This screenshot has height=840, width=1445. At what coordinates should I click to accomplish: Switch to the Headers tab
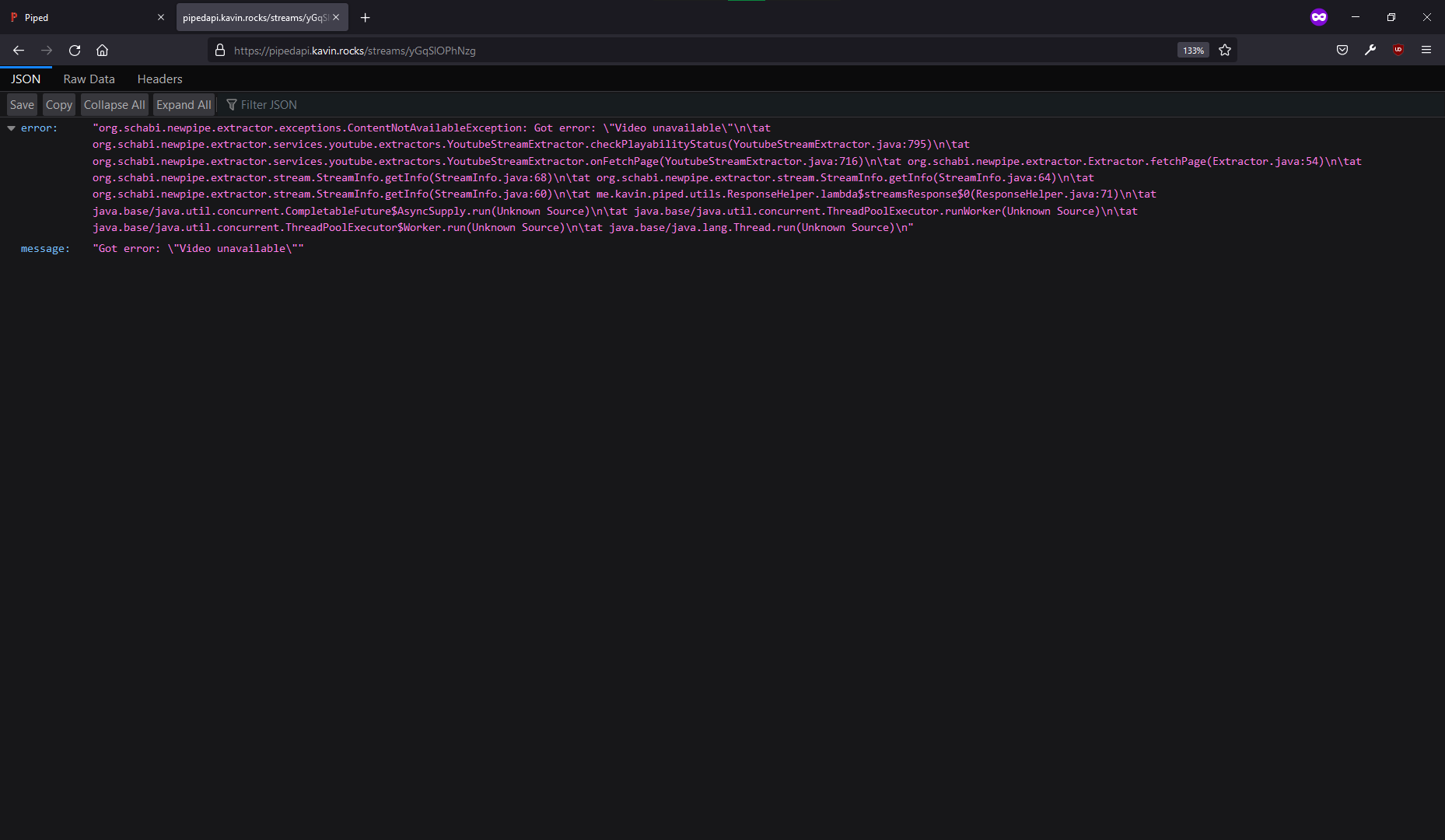(x=159, y=79)
